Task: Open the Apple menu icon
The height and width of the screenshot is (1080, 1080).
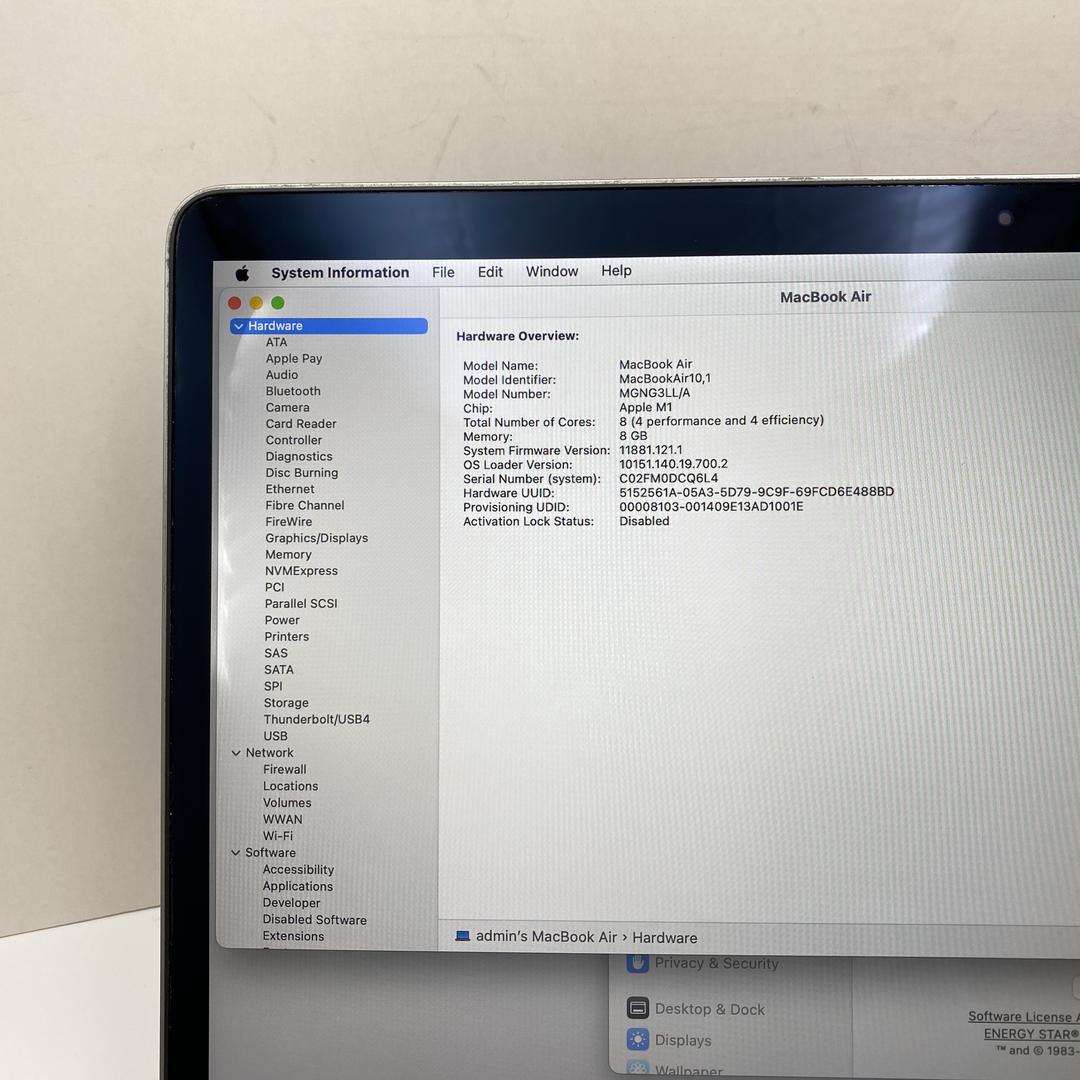Action: click(242, 273)
